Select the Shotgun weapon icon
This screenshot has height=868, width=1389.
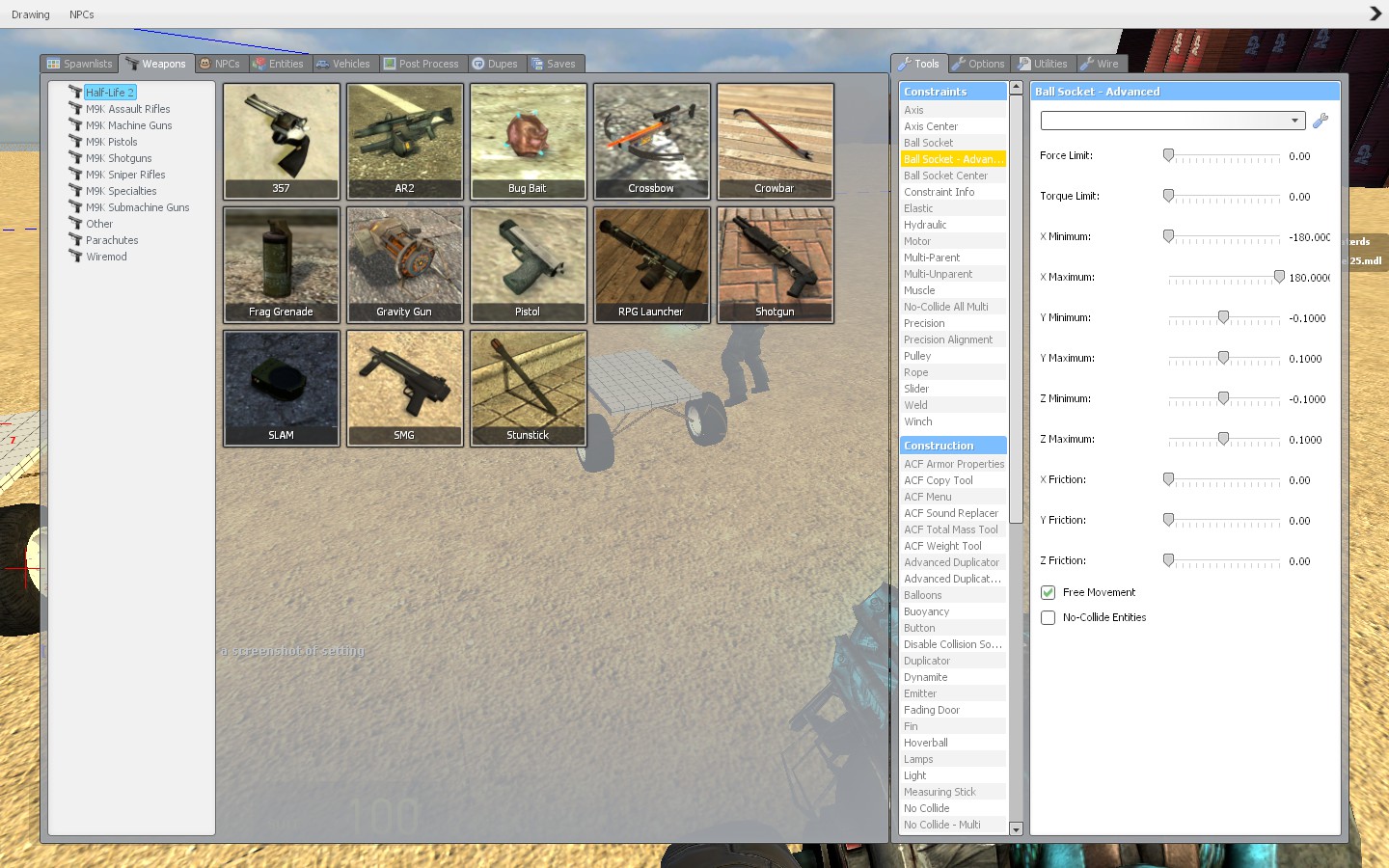pos(775,264)
